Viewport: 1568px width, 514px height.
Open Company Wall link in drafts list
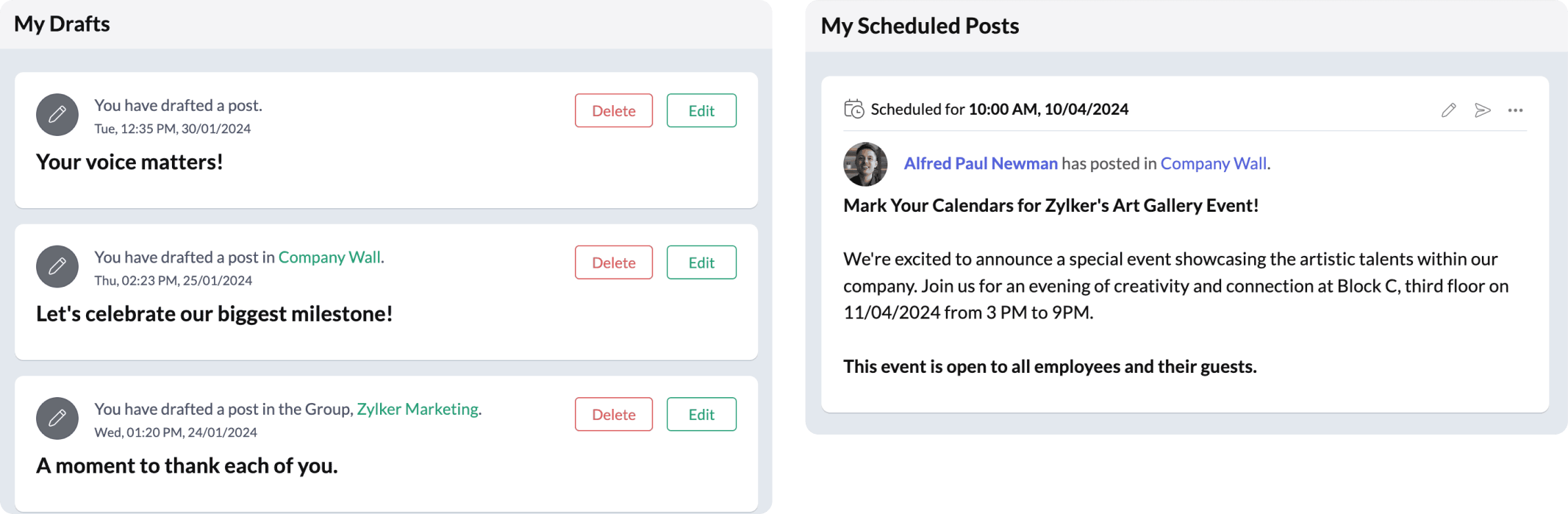point(329,257)
